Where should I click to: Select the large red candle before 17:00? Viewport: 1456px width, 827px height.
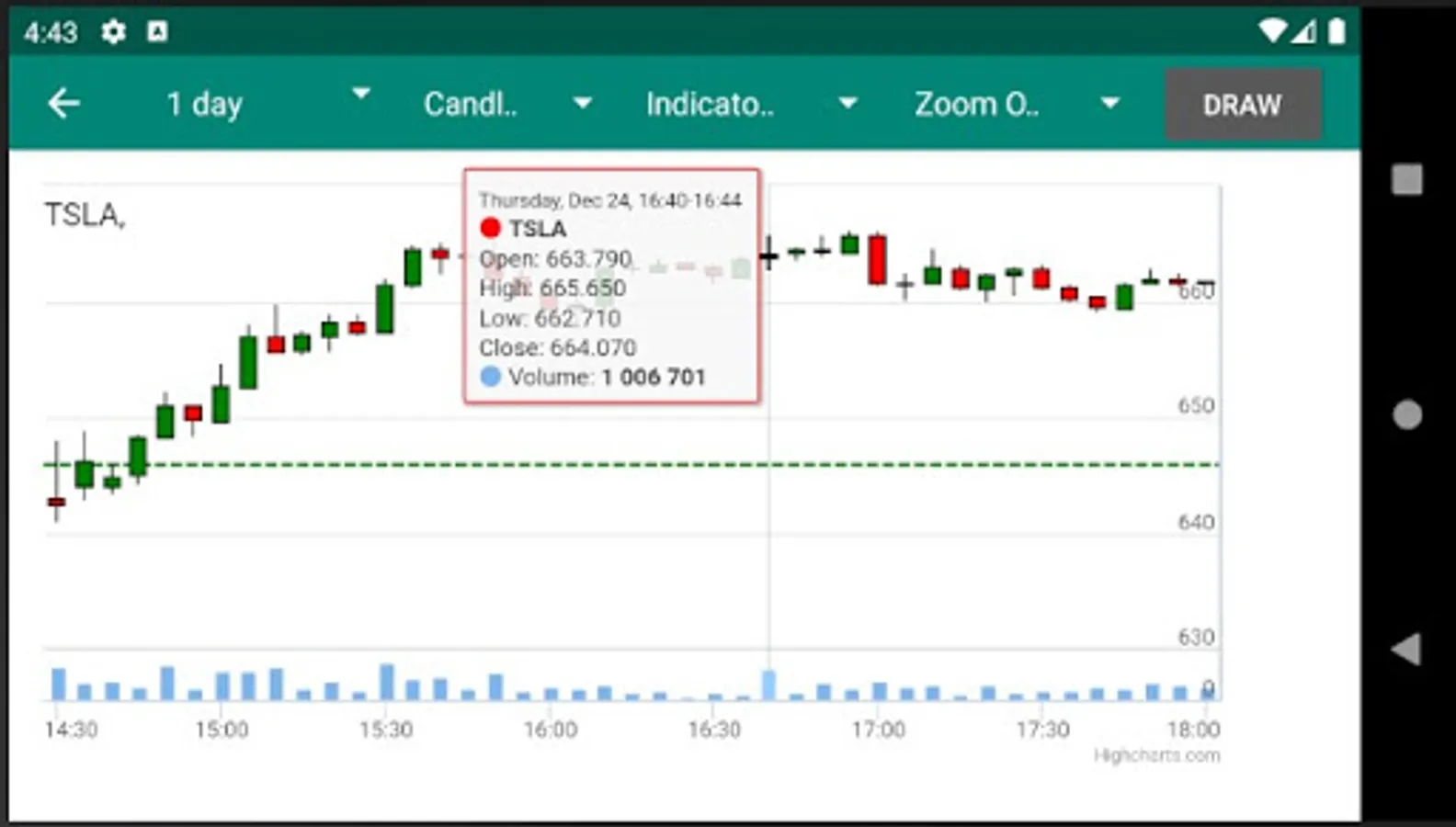click(x=878, y=259)
